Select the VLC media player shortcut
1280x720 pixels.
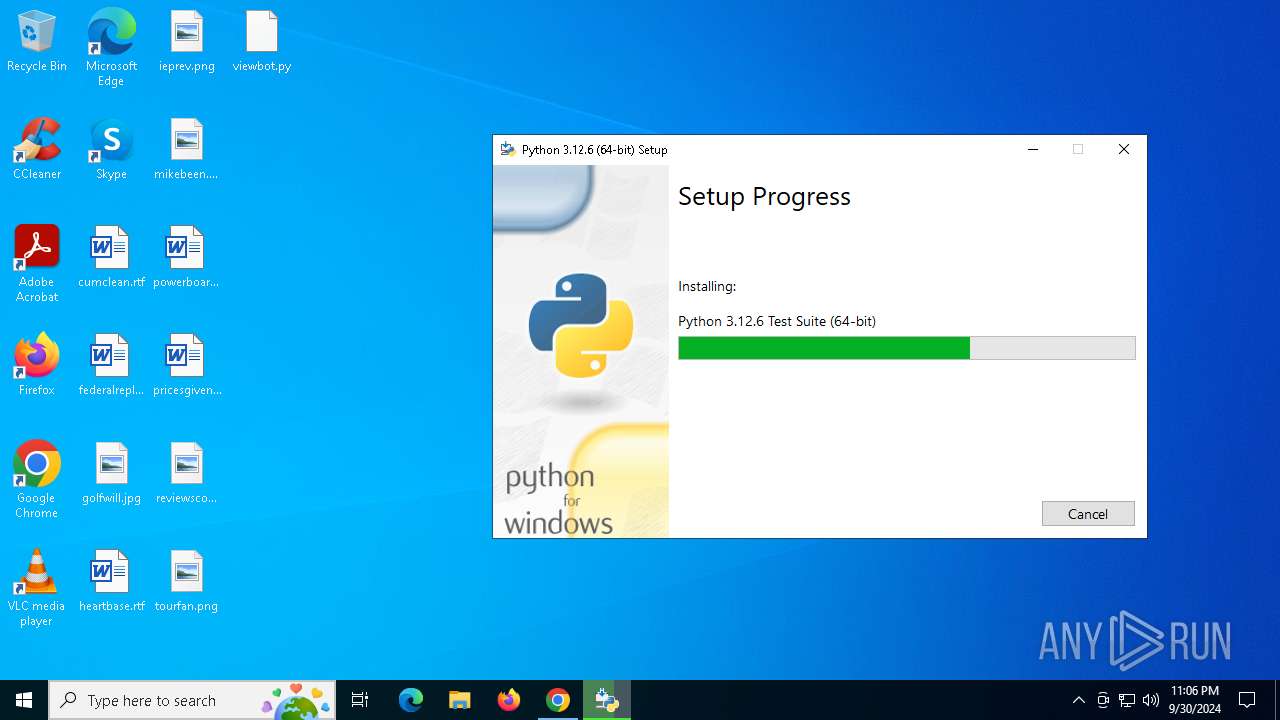37,588
